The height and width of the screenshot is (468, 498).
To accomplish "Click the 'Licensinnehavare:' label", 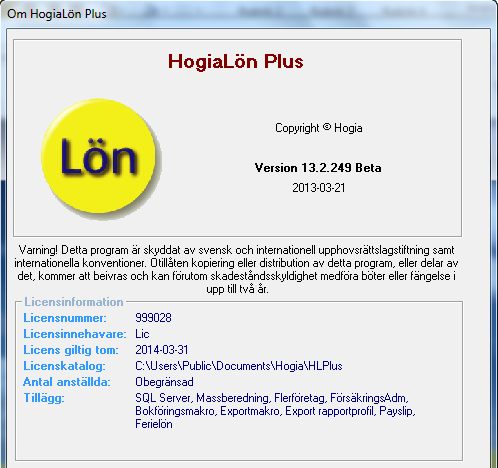I will [75, 334].
